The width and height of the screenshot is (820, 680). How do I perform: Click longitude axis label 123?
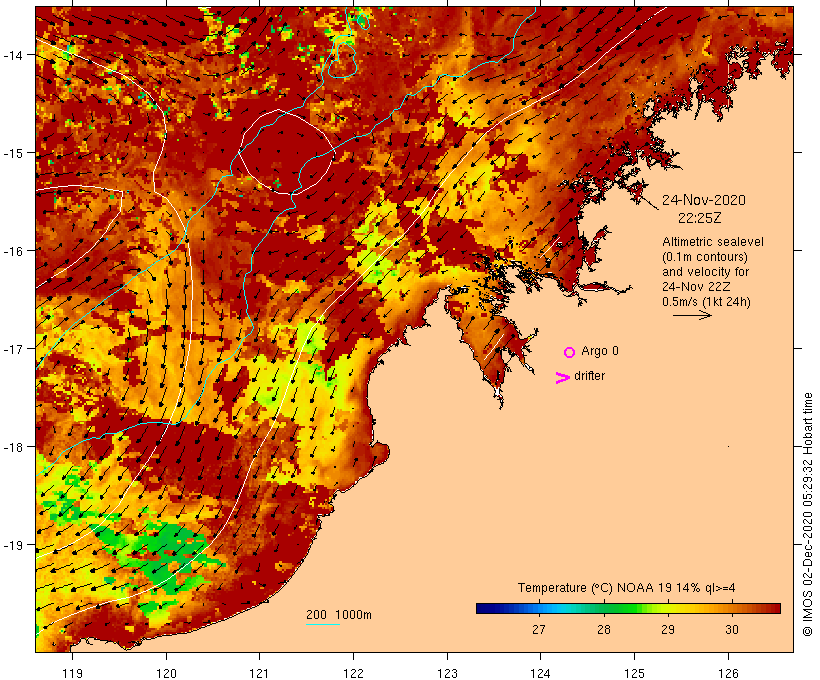pos(447,673)
